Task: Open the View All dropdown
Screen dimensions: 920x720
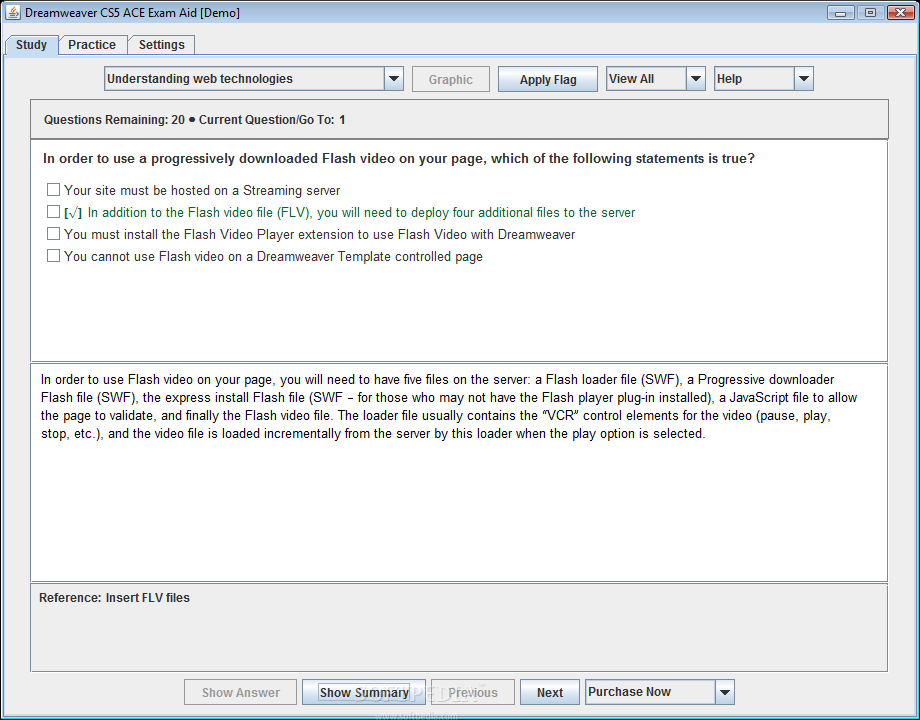Action: pos(655,79)
